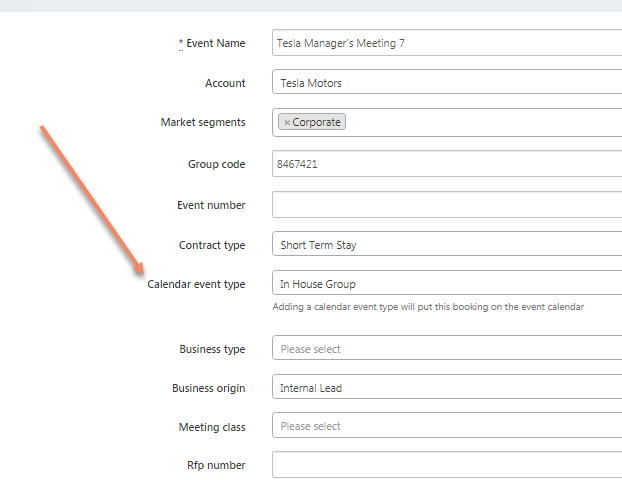Open Calendar event type In House Group dropdown
The image size is (622, 480).
446,284
